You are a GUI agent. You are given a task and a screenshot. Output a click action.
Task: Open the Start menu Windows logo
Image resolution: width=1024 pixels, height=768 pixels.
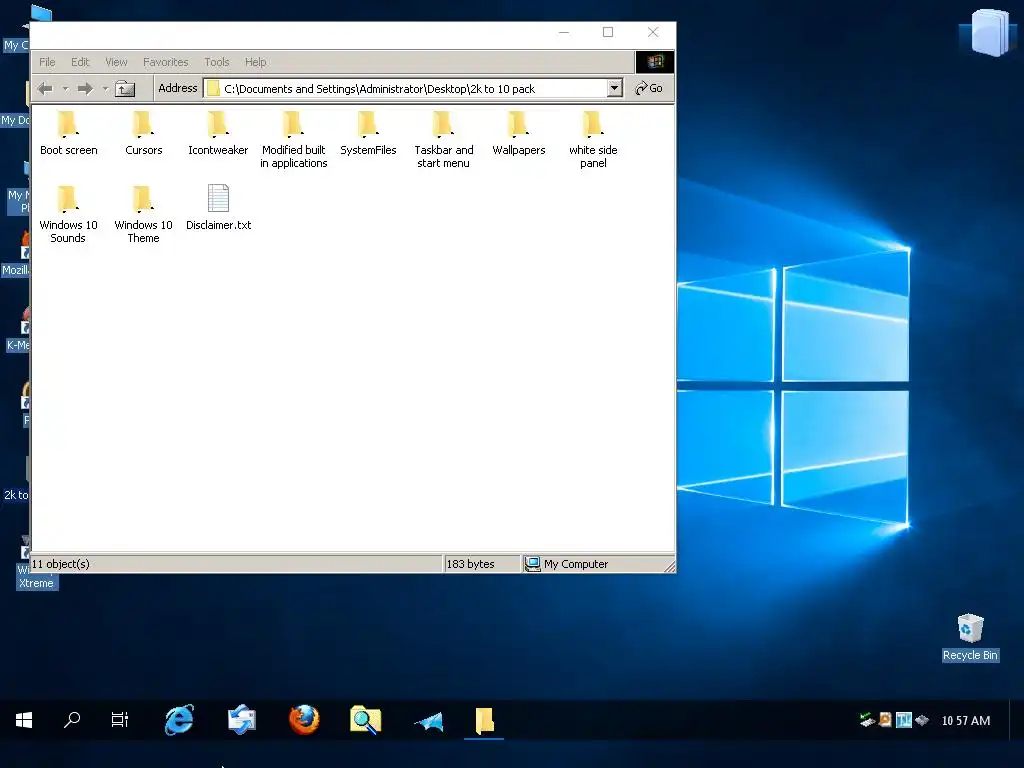point(24,720)
